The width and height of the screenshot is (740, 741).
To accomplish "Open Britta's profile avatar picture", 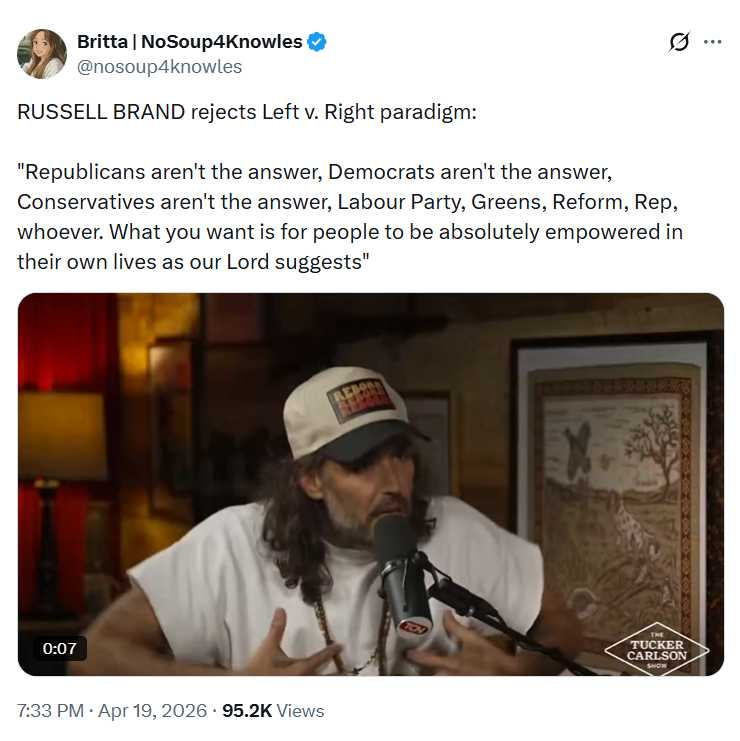I will (x=42, y=53).
